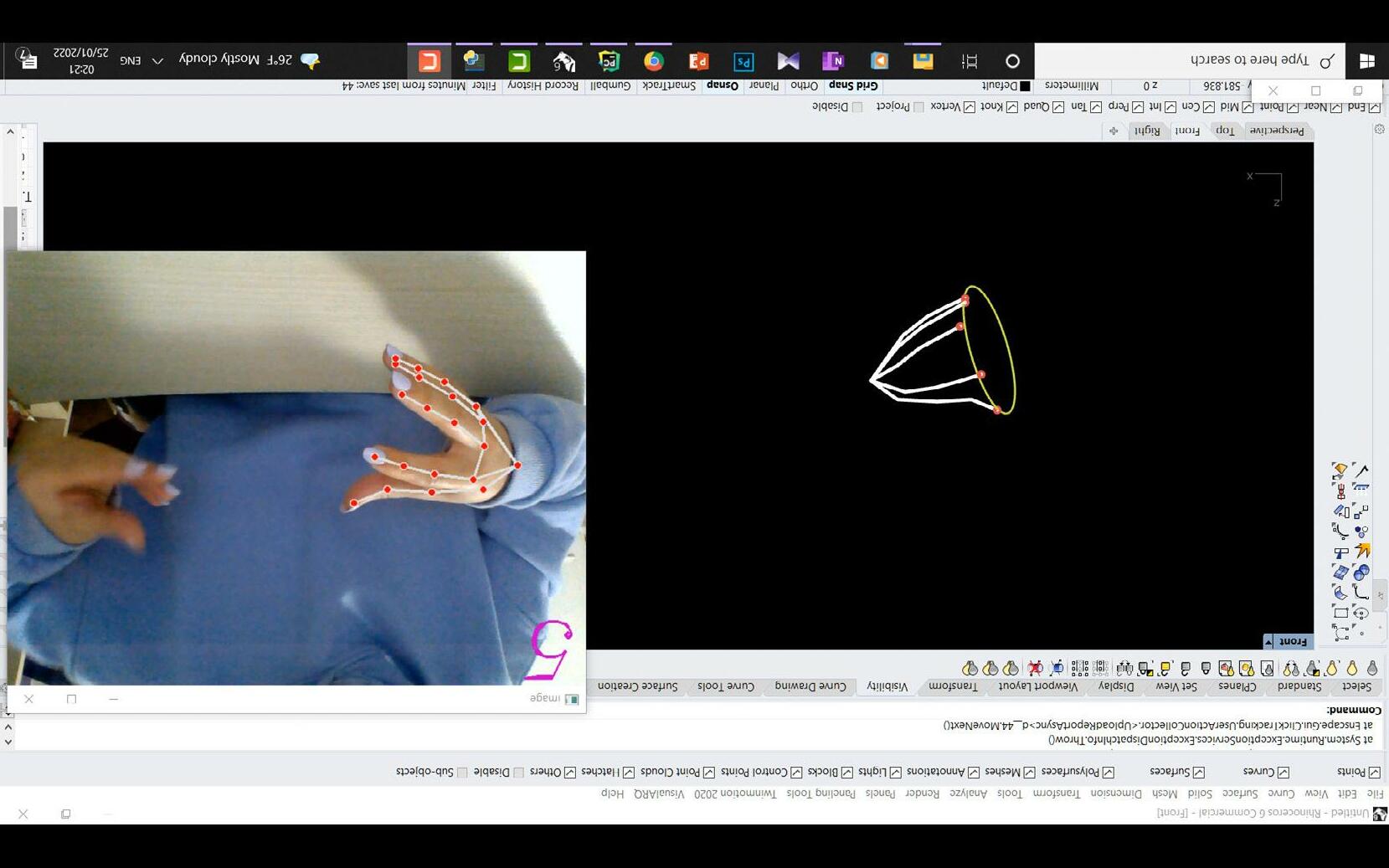Click the dark padlock Lock Objects icon

tap(1206, 668)
